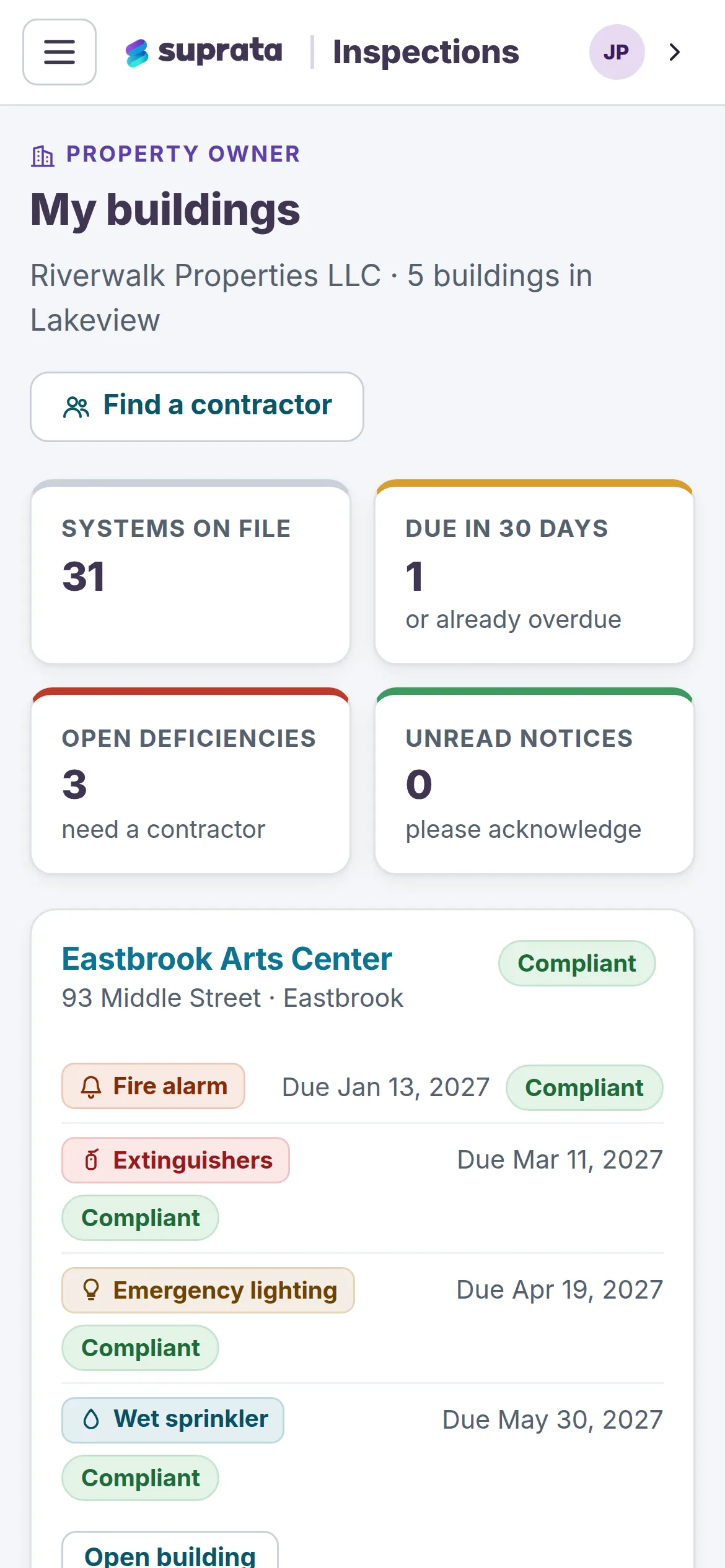Click the people icon in Find a contractor

pyautogui.click(x=76, y=407)
